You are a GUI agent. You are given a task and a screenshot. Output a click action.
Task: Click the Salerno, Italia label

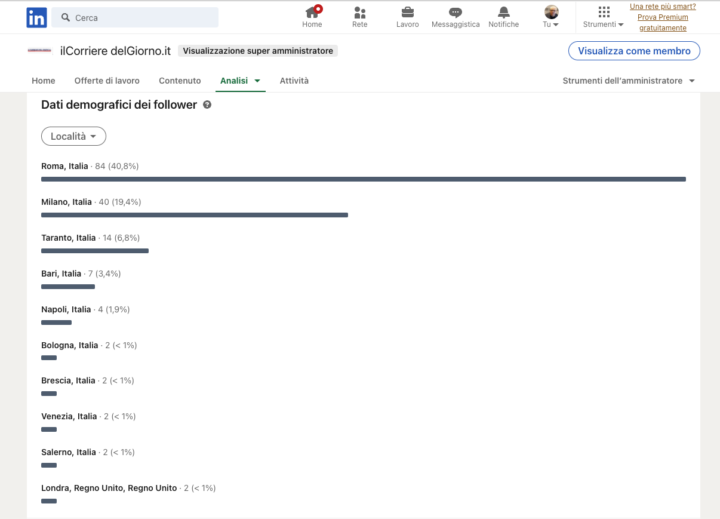tap(68, 452)
